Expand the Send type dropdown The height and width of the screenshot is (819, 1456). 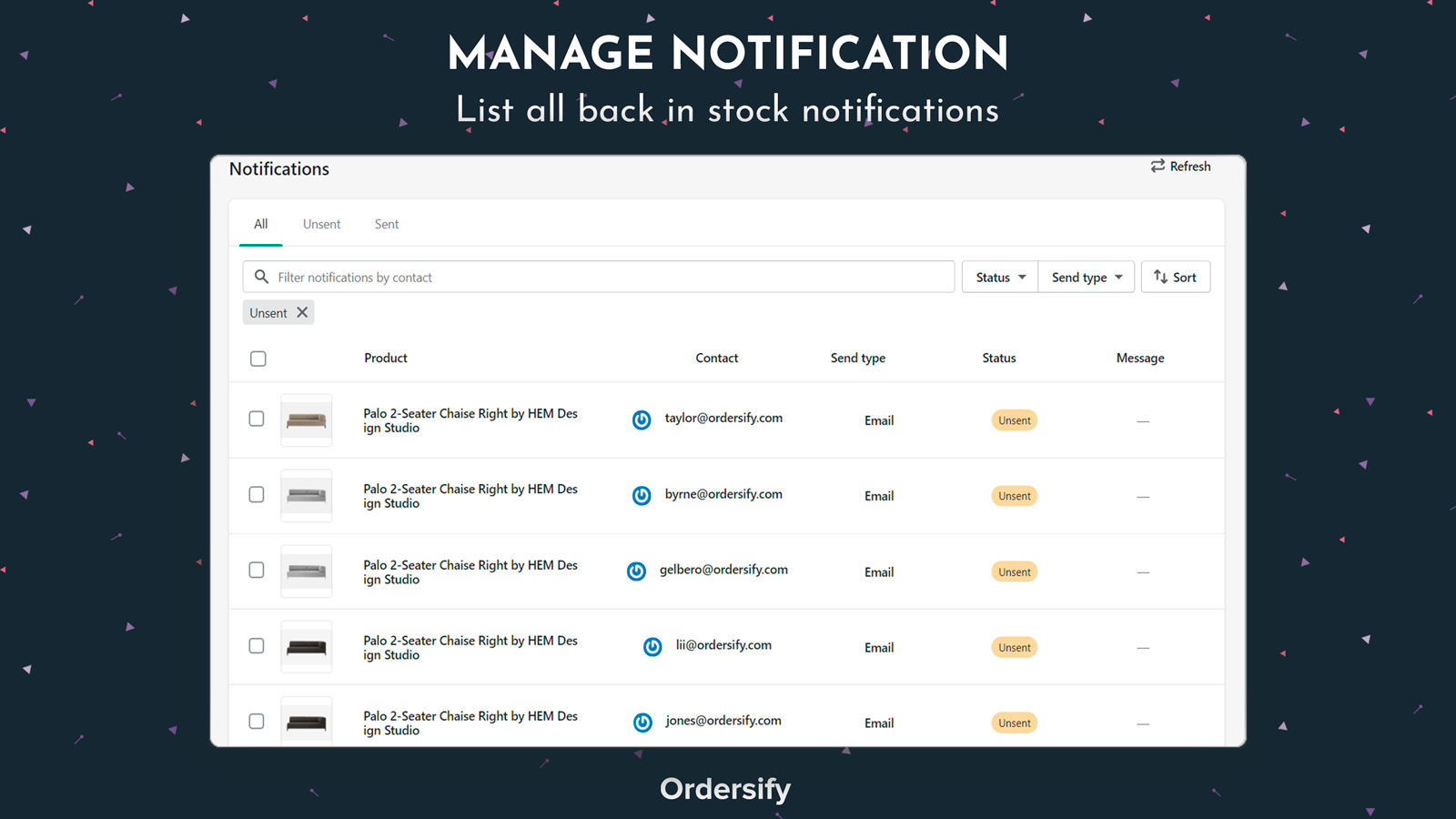[x=1085, y=277]
